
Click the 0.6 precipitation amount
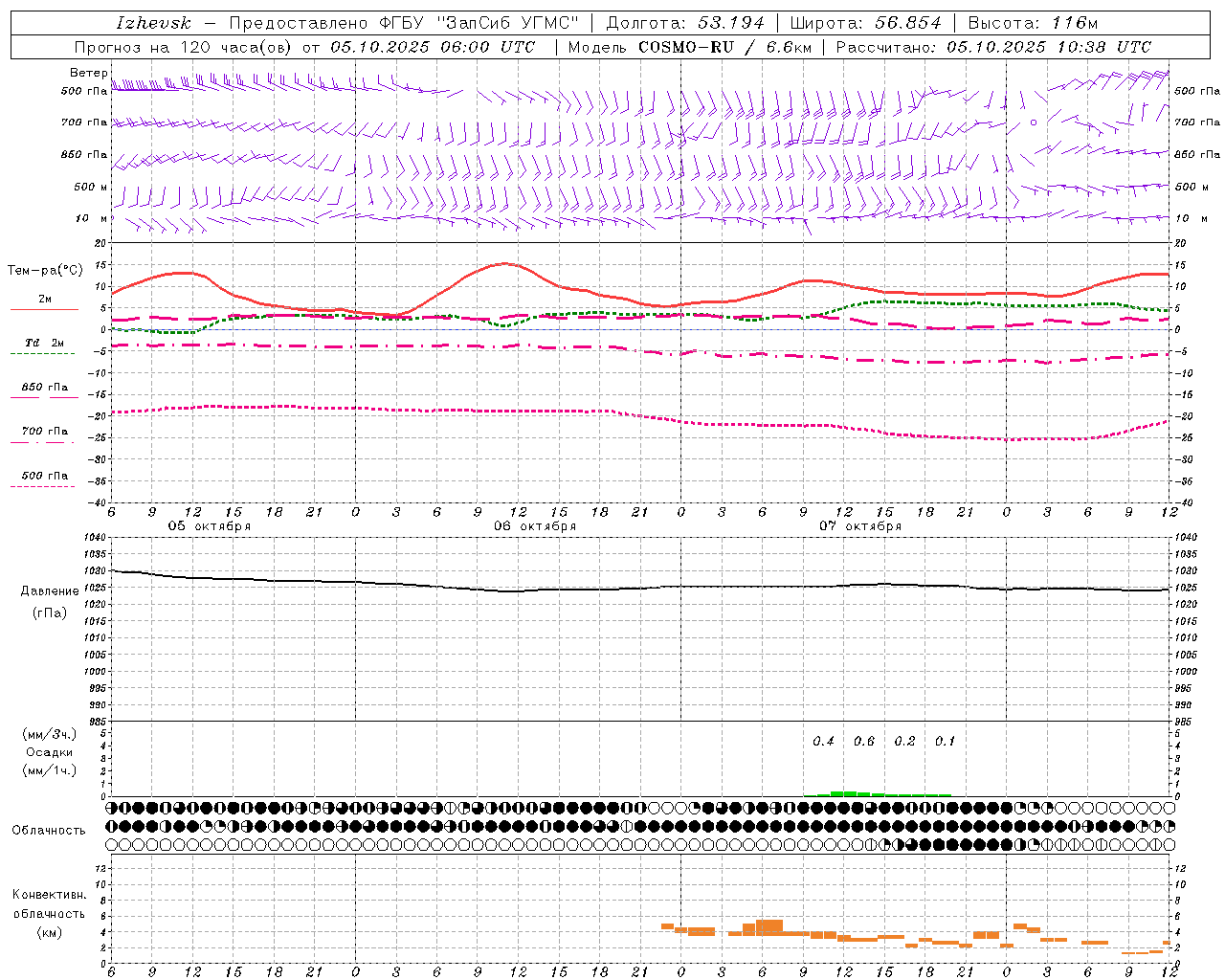[x=863, y=742]
